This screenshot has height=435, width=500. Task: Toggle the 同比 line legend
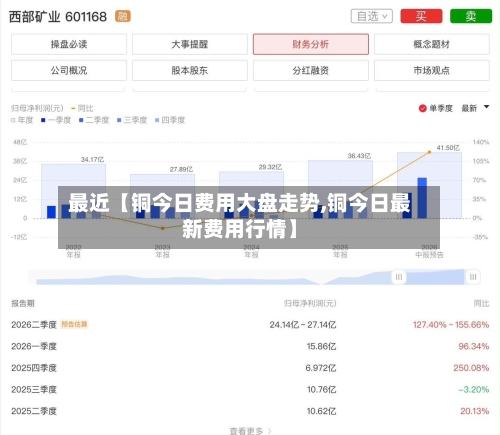pos(82,108)
